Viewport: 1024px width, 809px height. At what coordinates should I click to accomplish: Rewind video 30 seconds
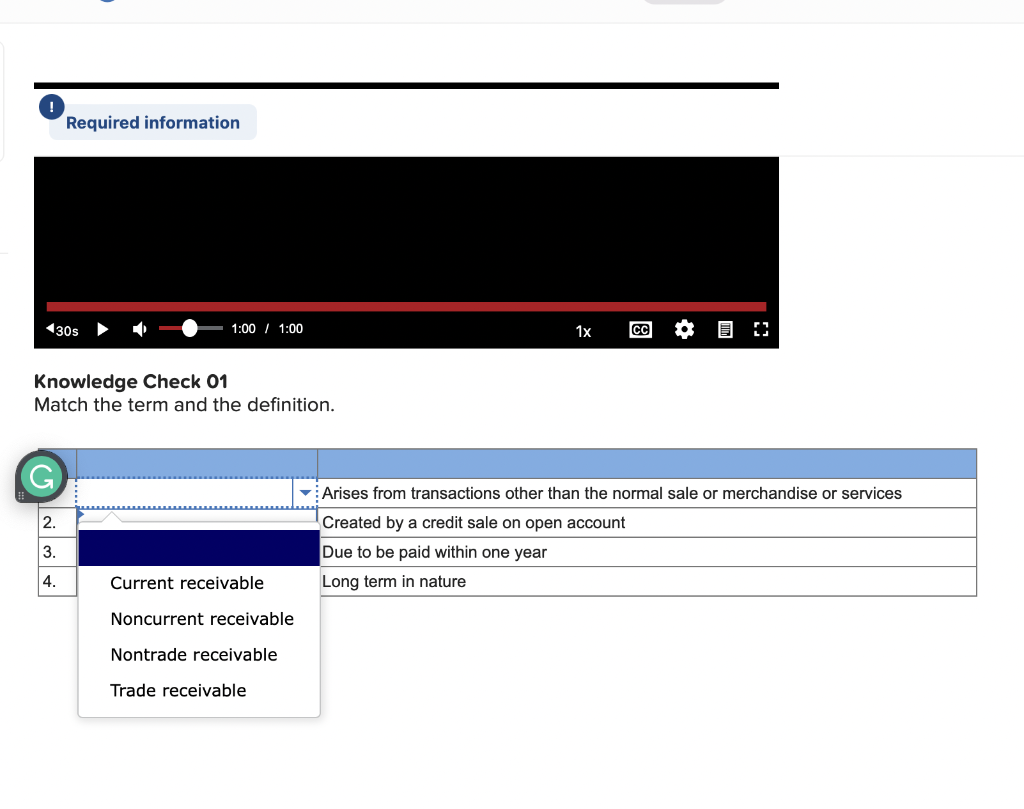(62, 330)
